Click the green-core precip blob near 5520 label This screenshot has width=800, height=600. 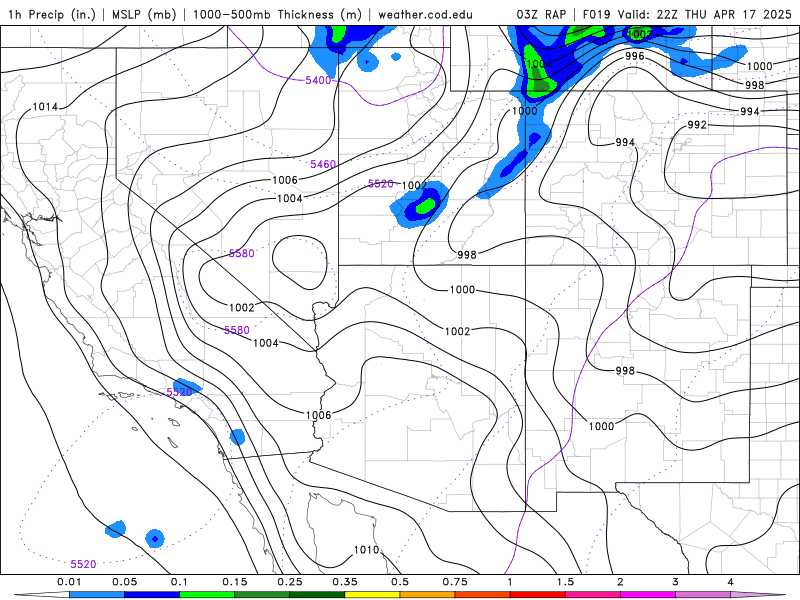[x=419, y=206]
